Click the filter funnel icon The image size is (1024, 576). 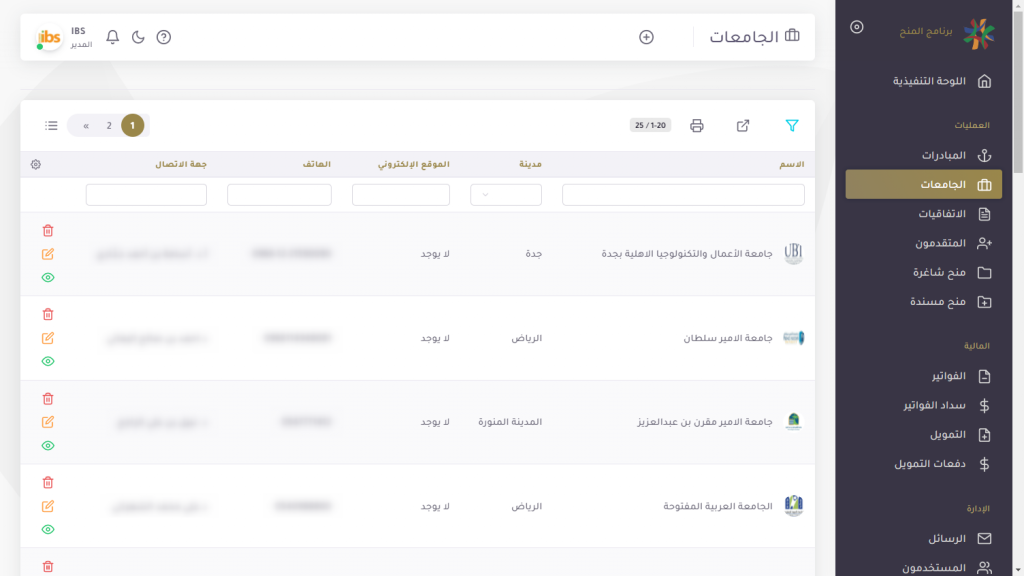(792, 126)
